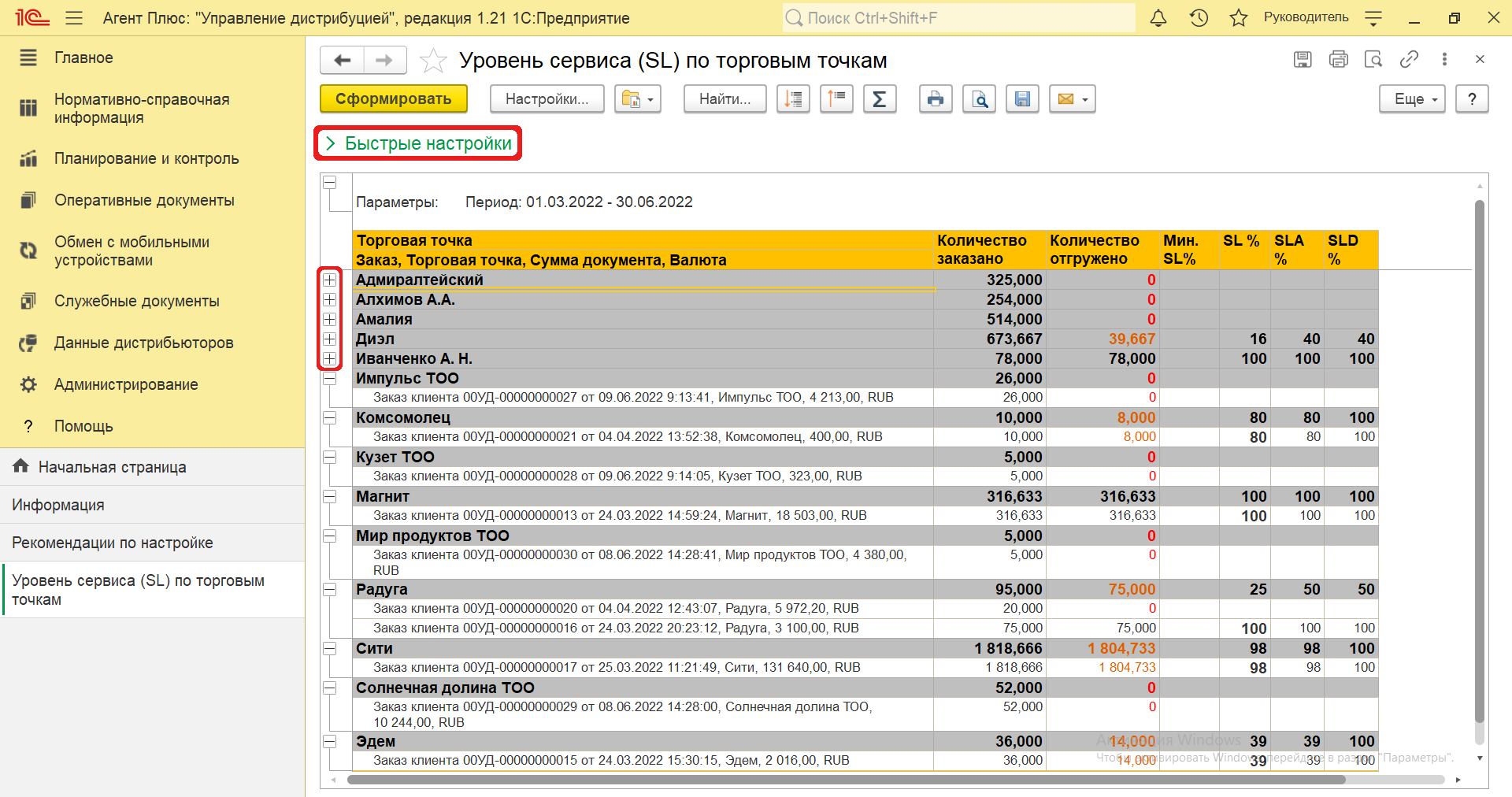Viewport: 1512px width, 797px height.
Task: Click the 1С logo icon
Action: (x=32, y=17)
